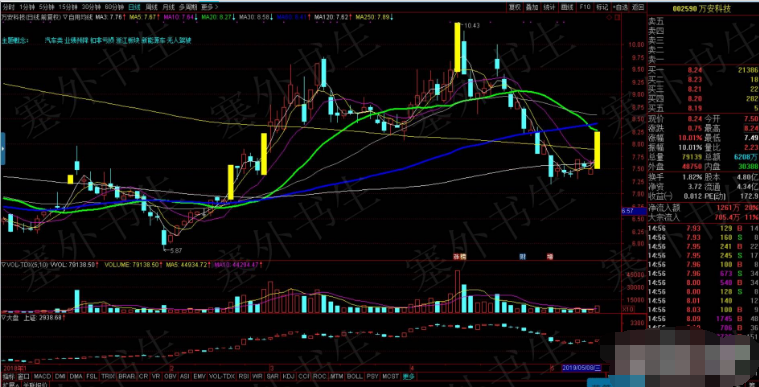Switch indicator to PSY
Viewport: 759px width, 387px height.
tap(372, 376)
